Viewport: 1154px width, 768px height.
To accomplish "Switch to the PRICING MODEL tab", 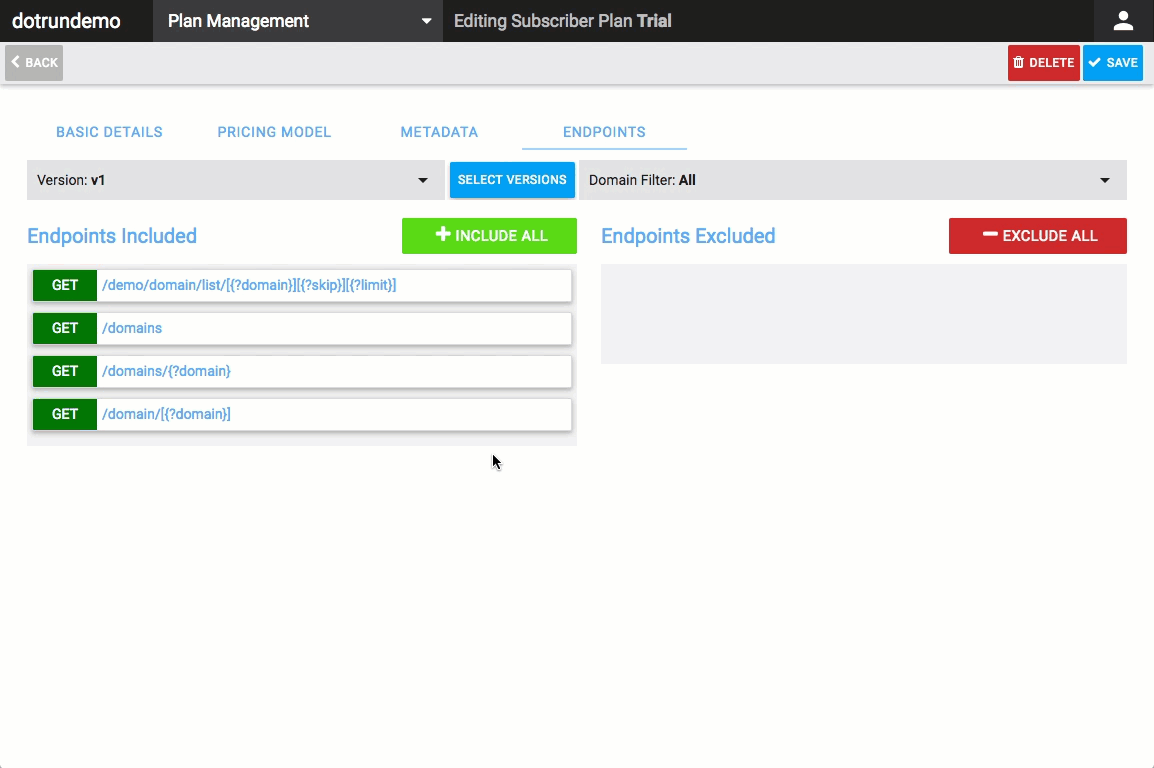I will coord(274,132).
